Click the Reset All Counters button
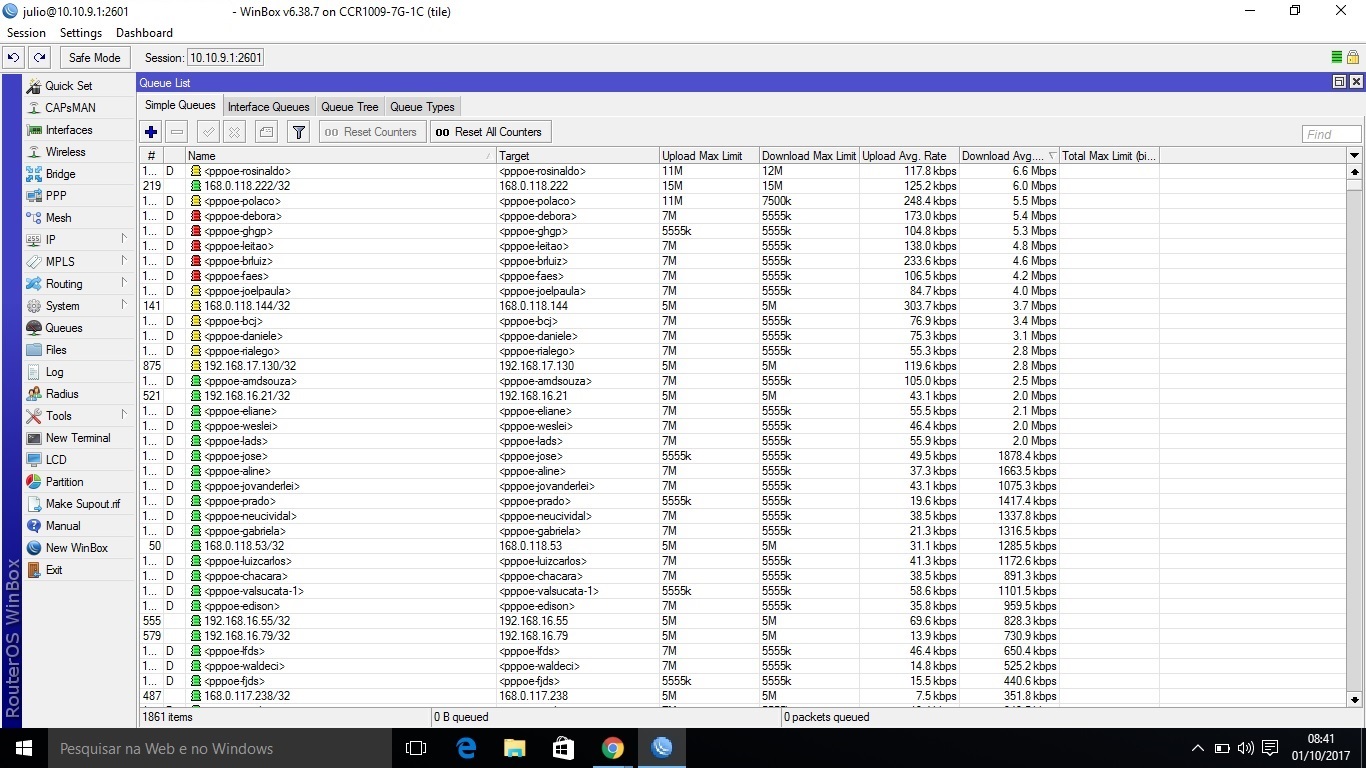Viewport: 1366px width, 768px height. (490, 132)
